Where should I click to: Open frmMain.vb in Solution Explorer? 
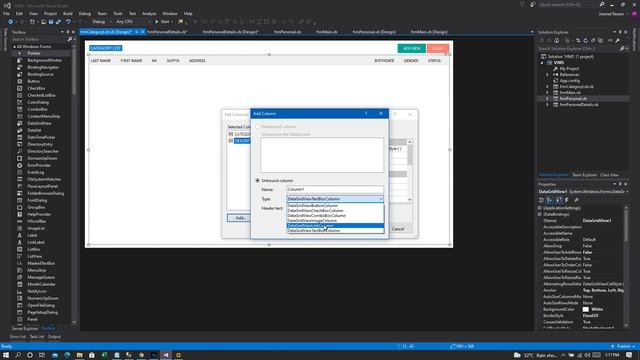coord(570,93)
